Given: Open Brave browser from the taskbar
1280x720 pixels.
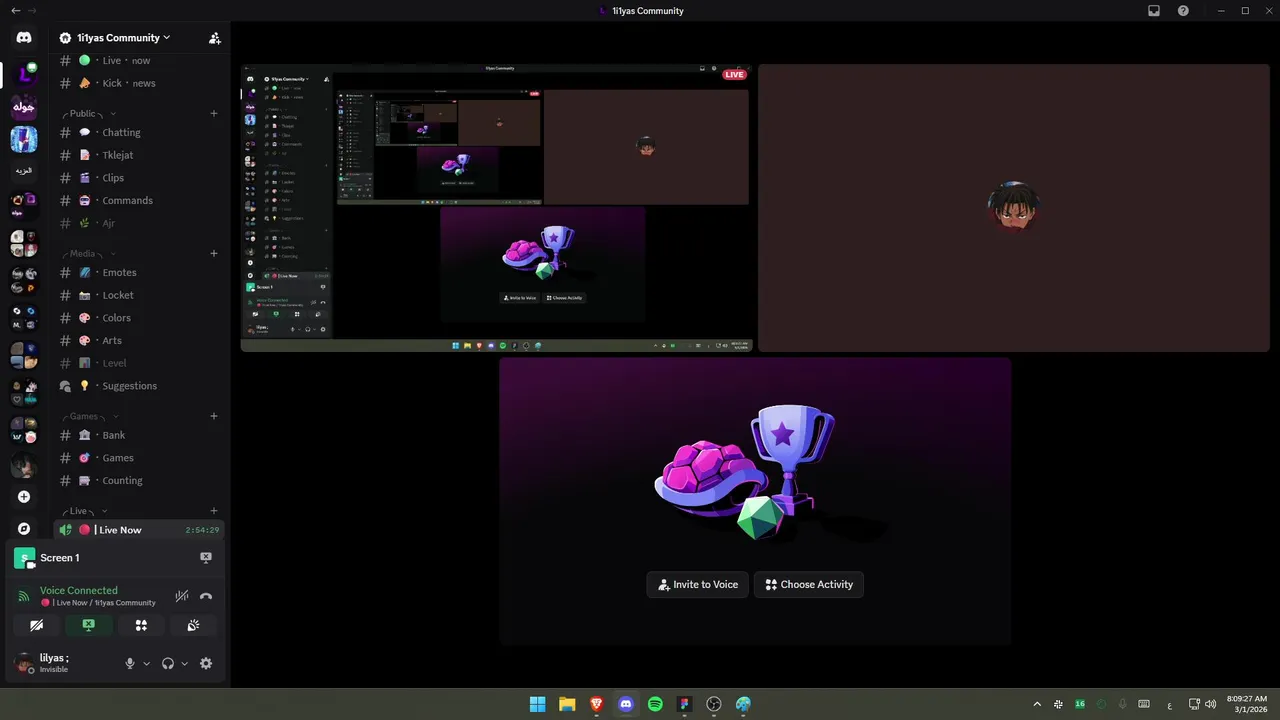Looking at the screenshot, I should pos(596,704).
